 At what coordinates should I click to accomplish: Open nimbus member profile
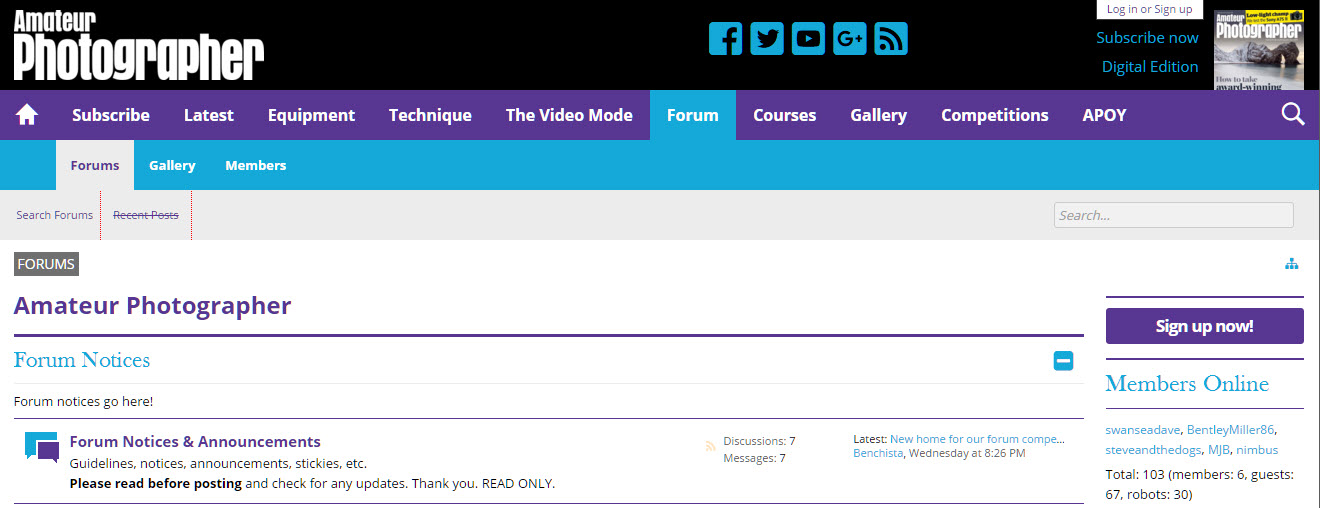tap(1257, 450)
